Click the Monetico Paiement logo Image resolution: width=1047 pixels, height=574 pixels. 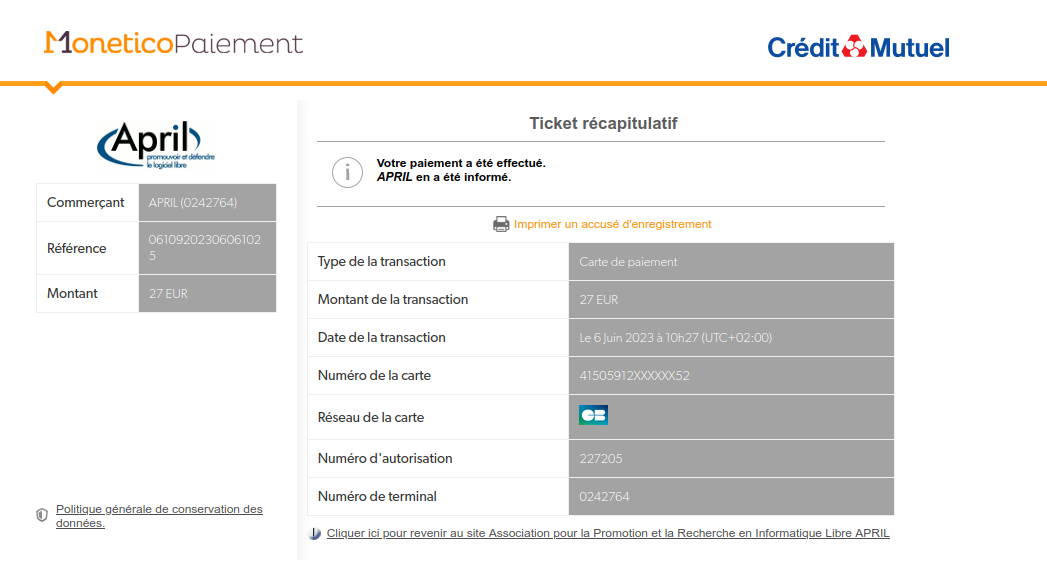[x=173, y=43]
